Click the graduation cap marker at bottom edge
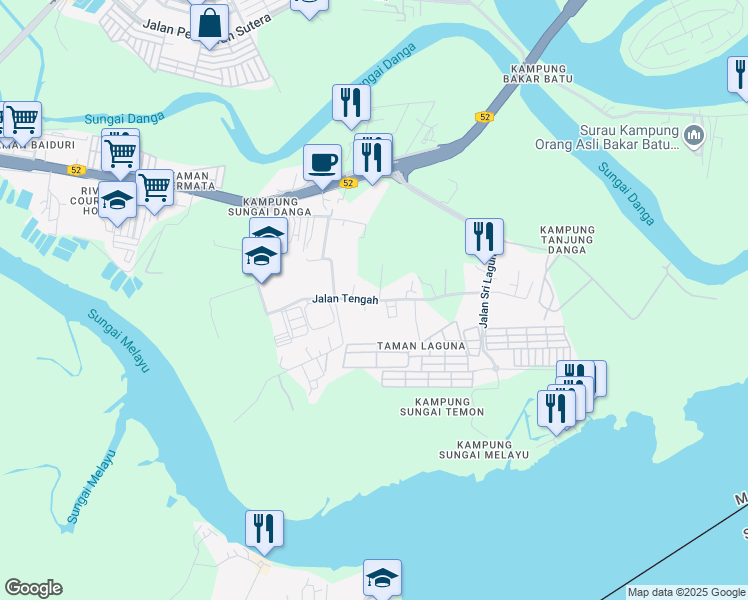The height and width of the screenshot is (600, 748). [382, 579]
